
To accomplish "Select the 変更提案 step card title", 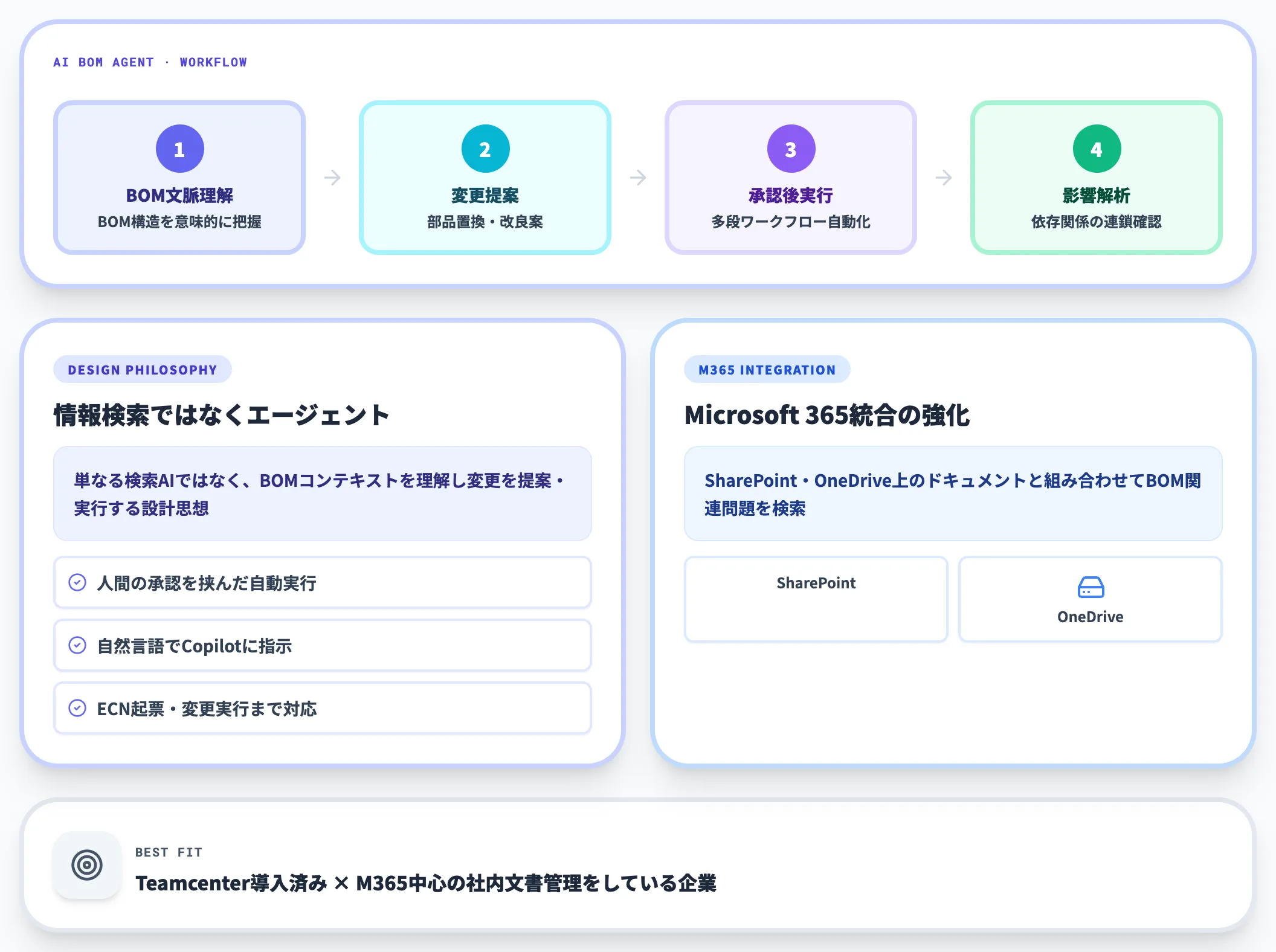I will [485, 196].
